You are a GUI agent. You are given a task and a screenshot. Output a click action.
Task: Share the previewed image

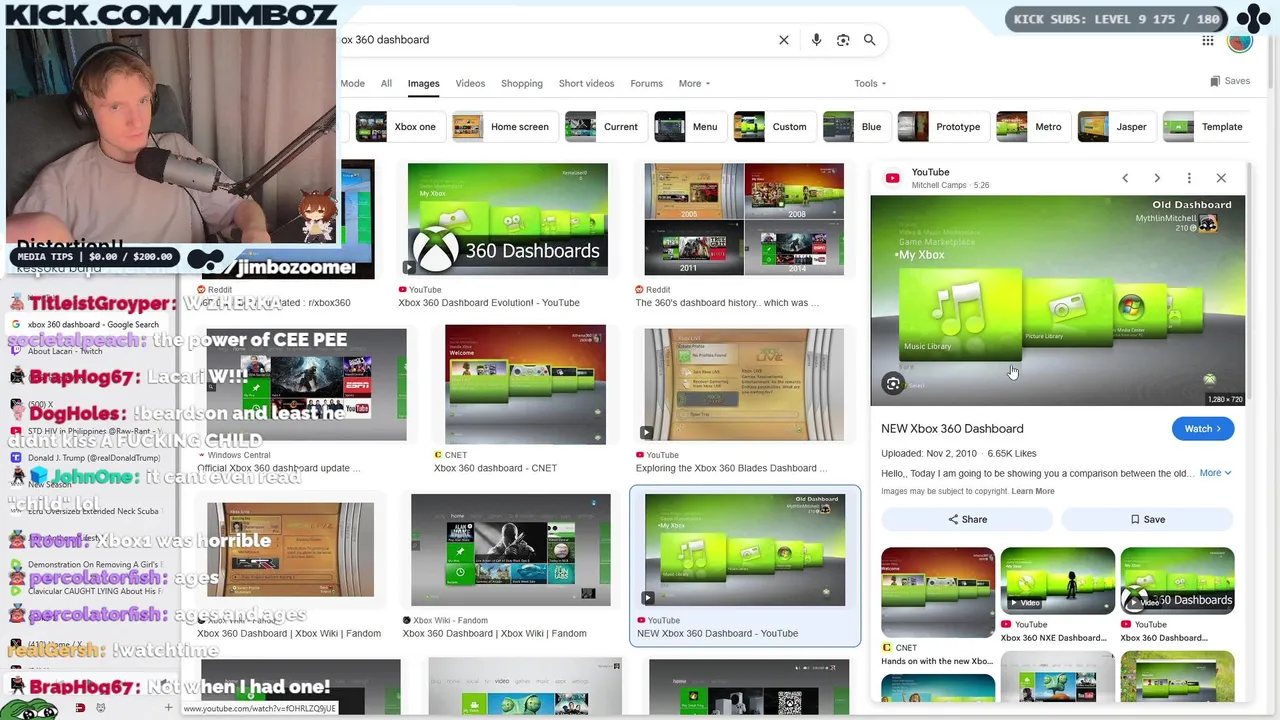coord(967,519)
